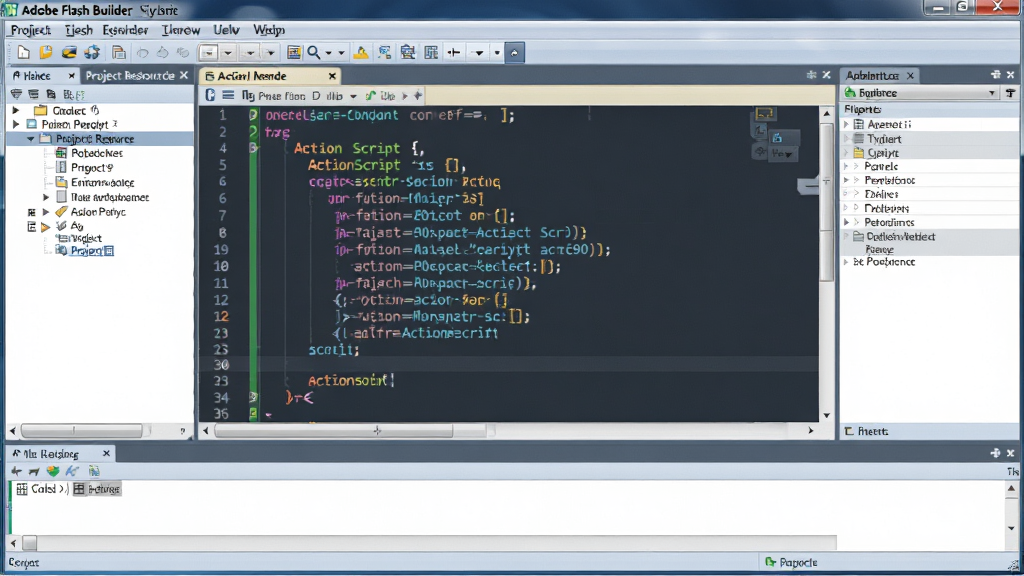The height and width of the screenshot is (576, 1024).
Task: Close the bottom Ne Retsing tab
Action: click(106, 453)
